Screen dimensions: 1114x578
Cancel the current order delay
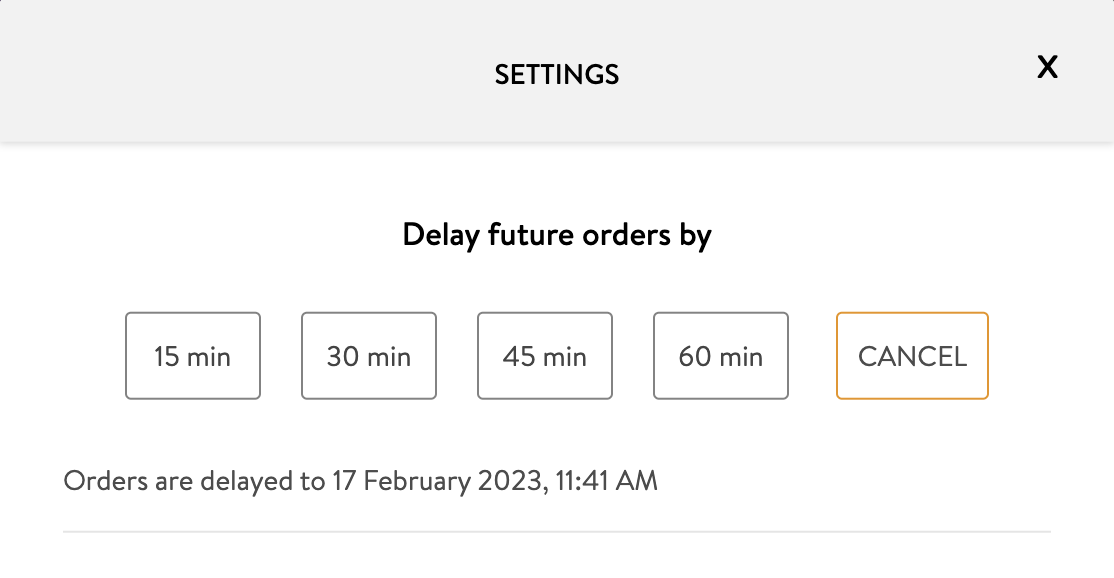tap(912, 356)
